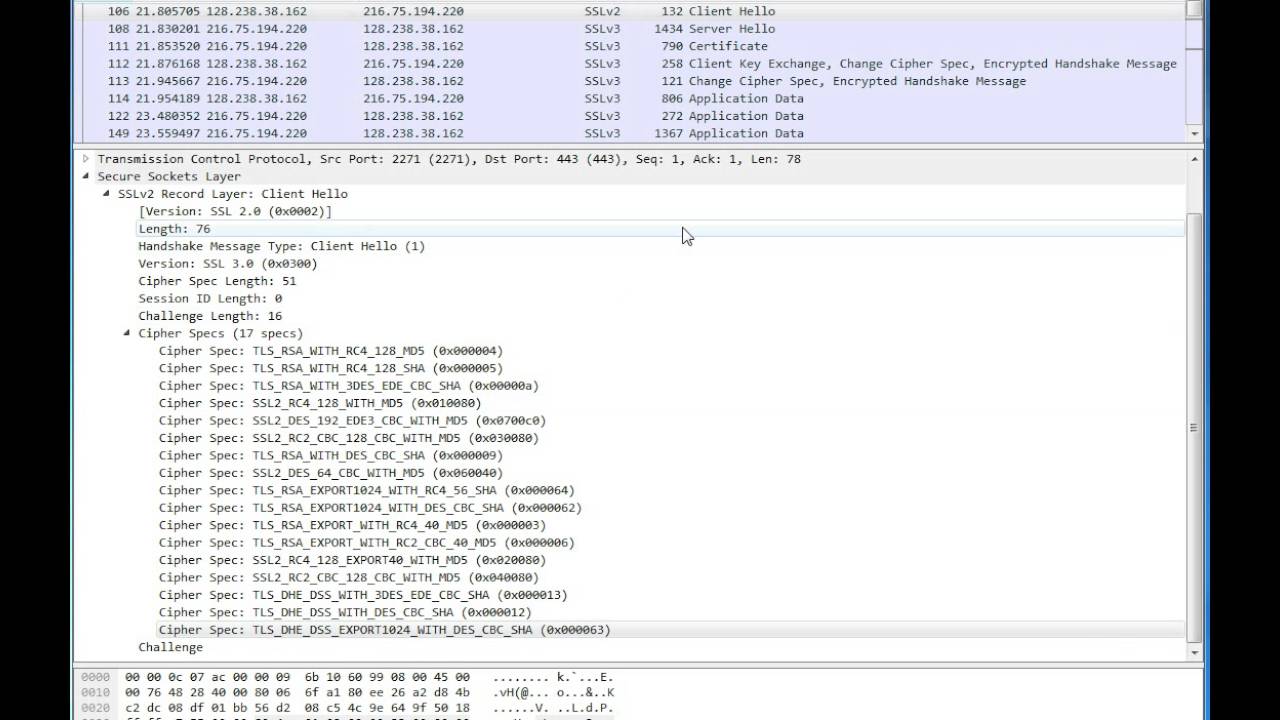Select packet 106 Client Hello row
This screenshot has height=720, width=1280.
tap(630, 11)
